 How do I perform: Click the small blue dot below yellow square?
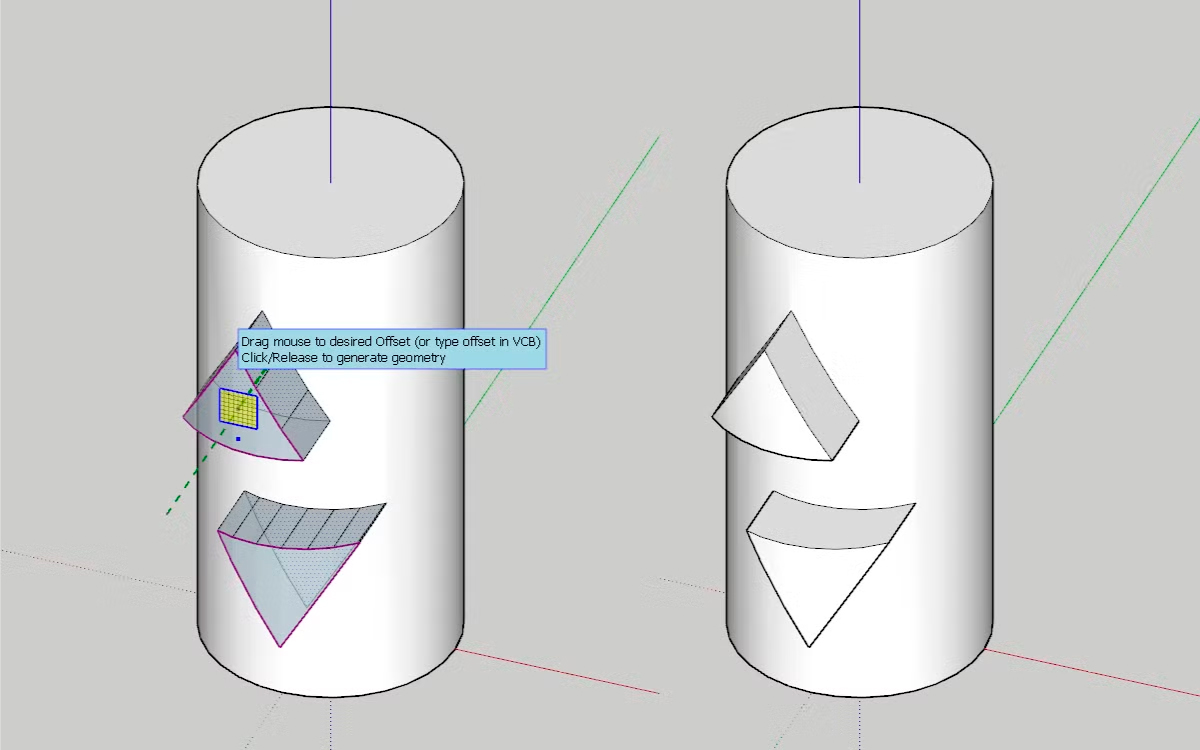pyautogui.click(x=238, y=439)
